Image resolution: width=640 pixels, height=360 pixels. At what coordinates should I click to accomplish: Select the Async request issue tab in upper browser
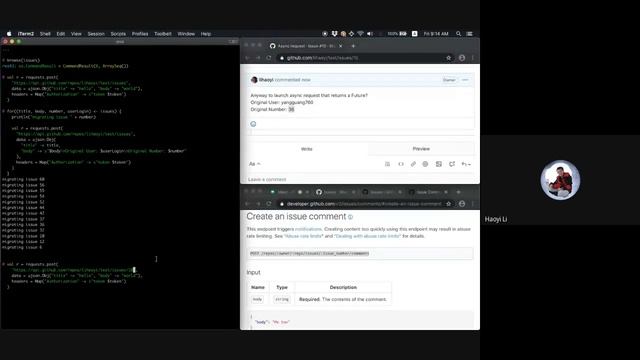(x=306, y=46)
